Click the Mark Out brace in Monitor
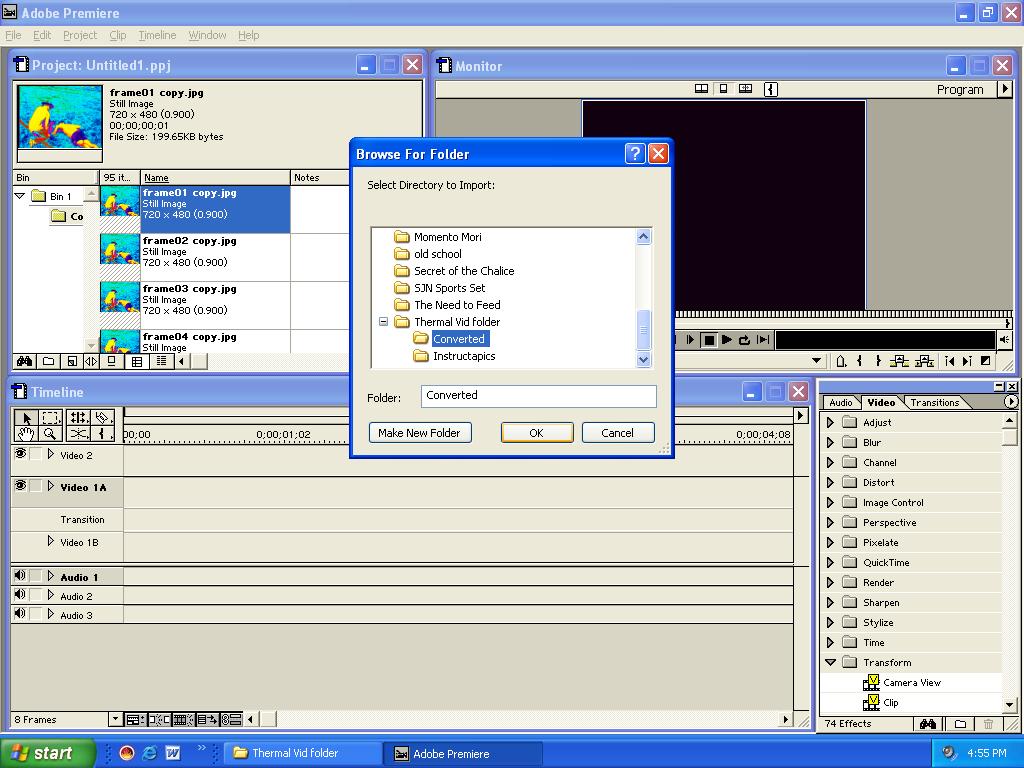This screenshot has height=768, width=1024. tap(878, 360)
